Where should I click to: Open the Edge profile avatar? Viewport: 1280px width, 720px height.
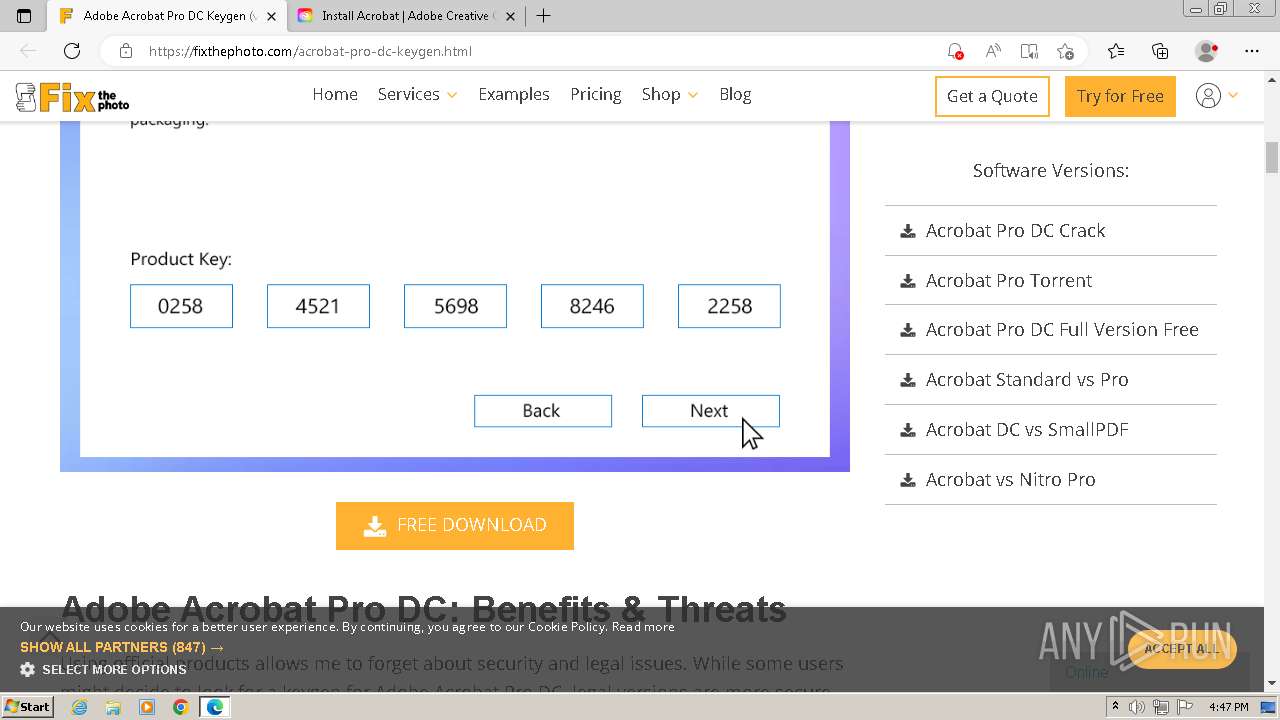point(1207,51)
